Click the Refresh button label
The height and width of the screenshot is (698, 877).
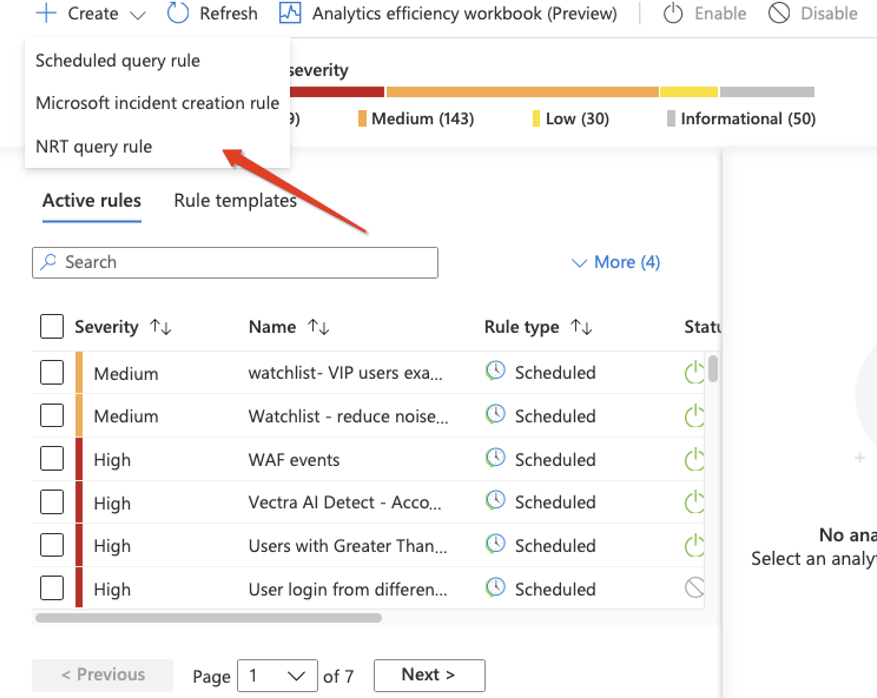click(x=228, y=13)
